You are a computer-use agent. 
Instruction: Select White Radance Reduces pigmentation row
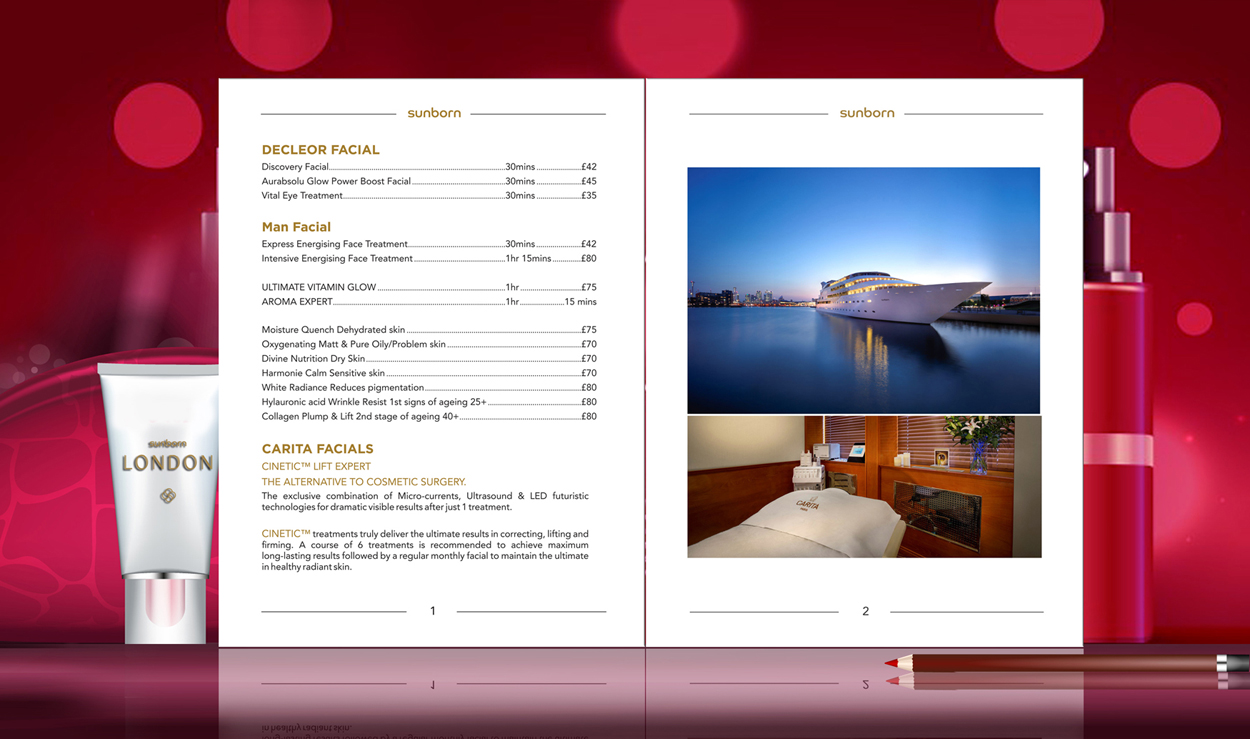pyautogui.click(x=429, y=388)
